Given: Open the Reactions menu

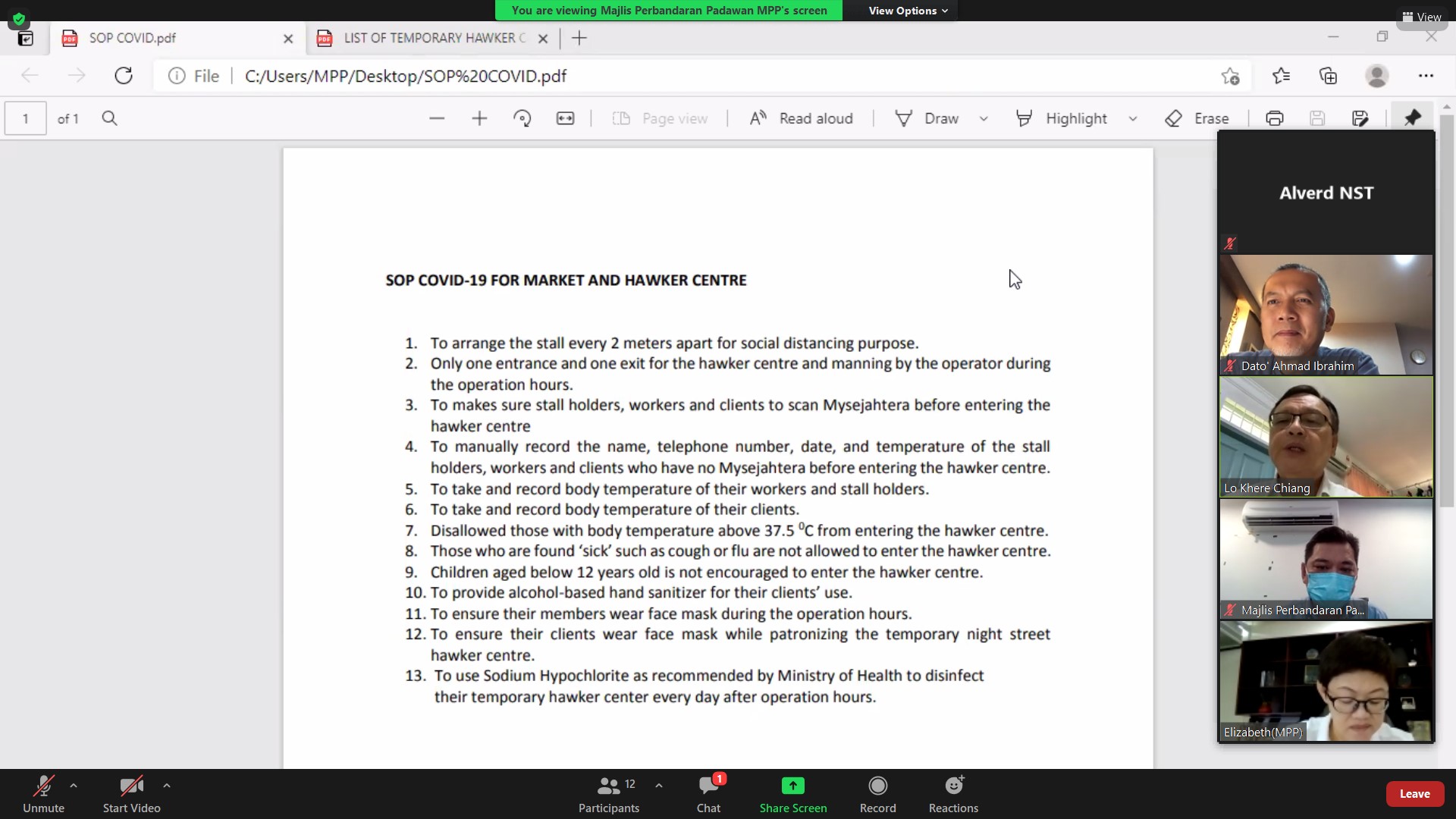Looking at the screenshot, I should click(953, 793).
